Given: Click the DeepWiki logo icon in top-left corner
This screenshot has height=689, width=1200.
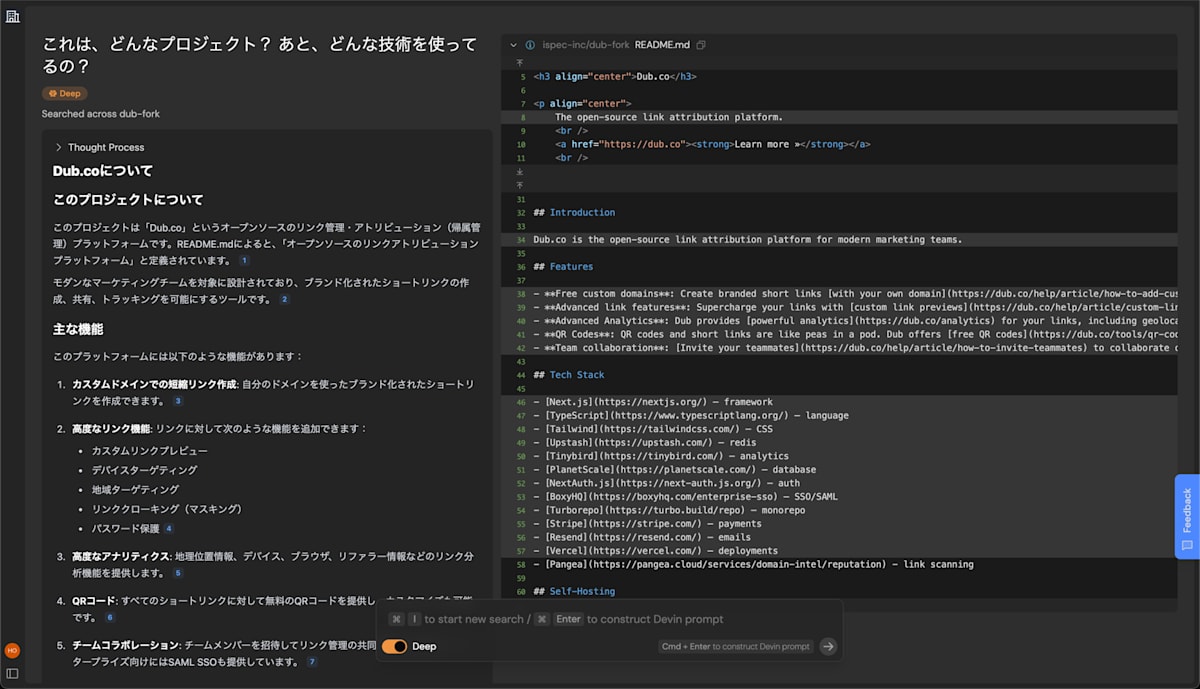Looking at the screenshot, I should pyautogui.click(x=12, y=18).
